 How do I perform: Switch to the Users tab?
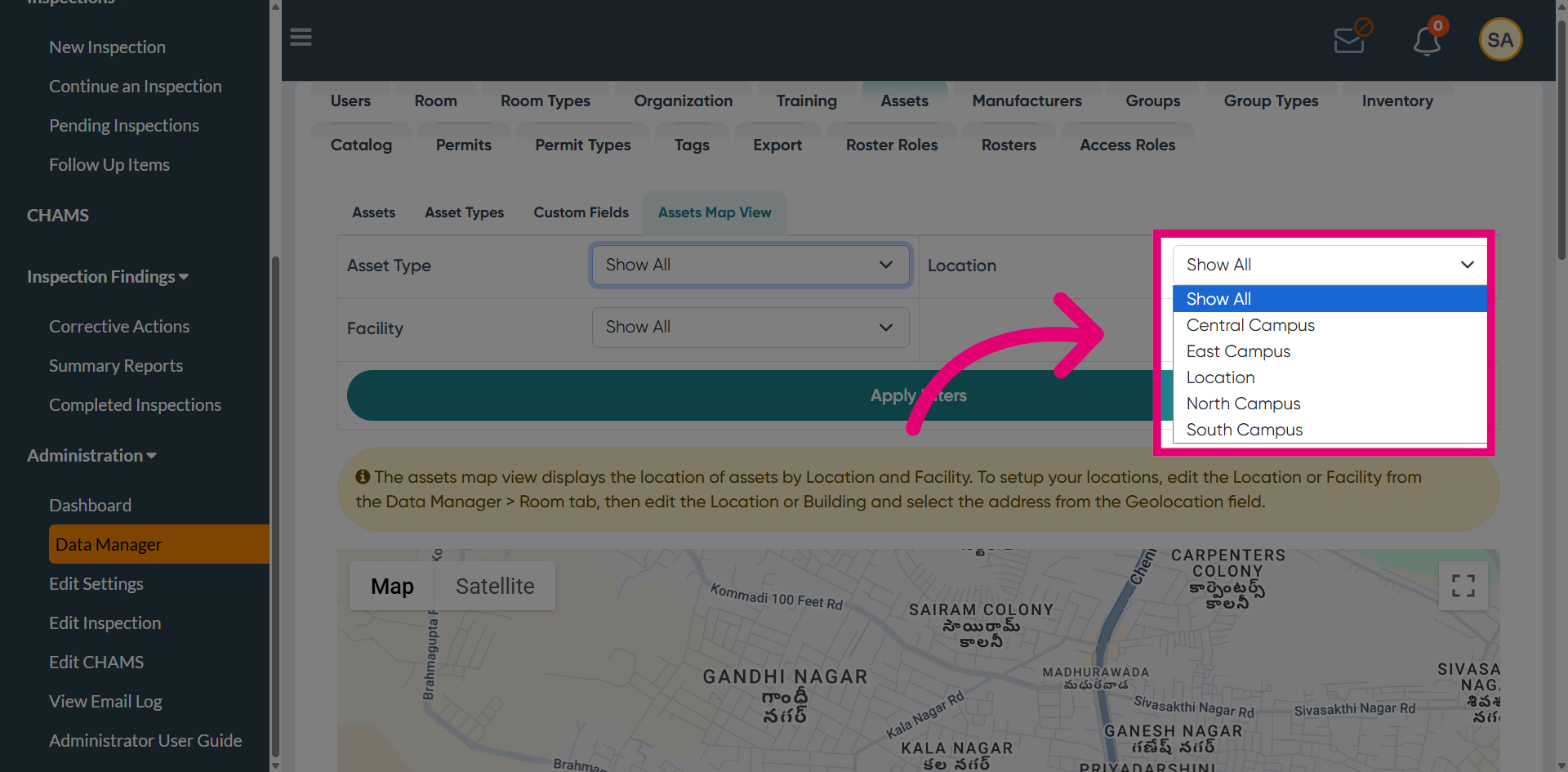click(x=350, y=101)
